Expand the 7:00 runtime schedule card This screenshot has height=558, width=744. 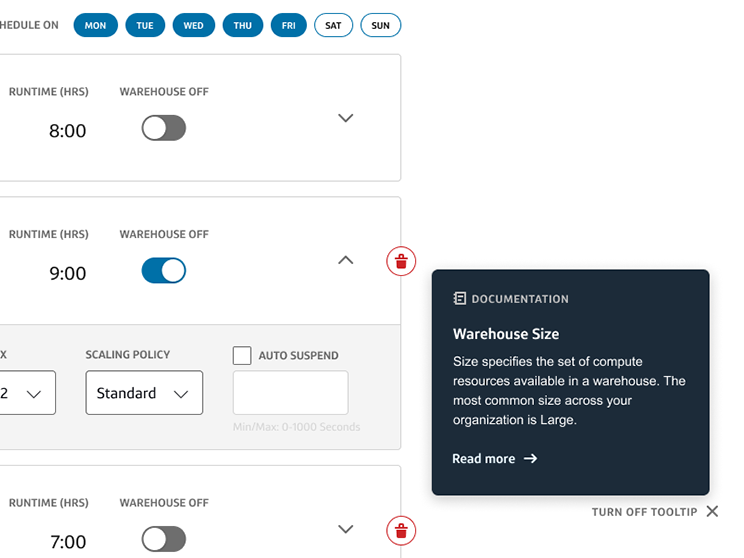(x=345, y=529)
